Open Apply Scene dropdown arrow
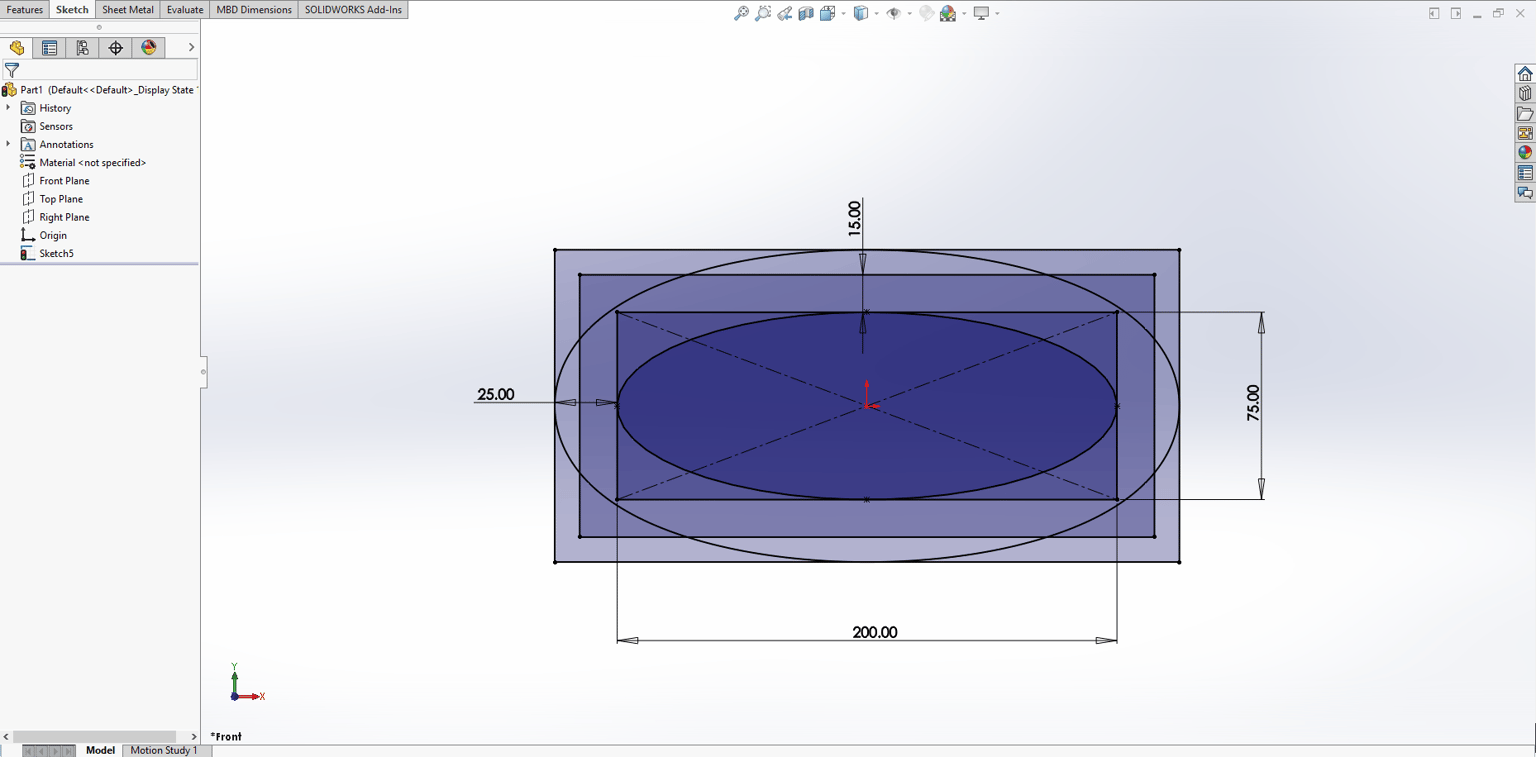The height and width of the screenshot is (757, 1536). pyautogui.click(x=964, y=13)
